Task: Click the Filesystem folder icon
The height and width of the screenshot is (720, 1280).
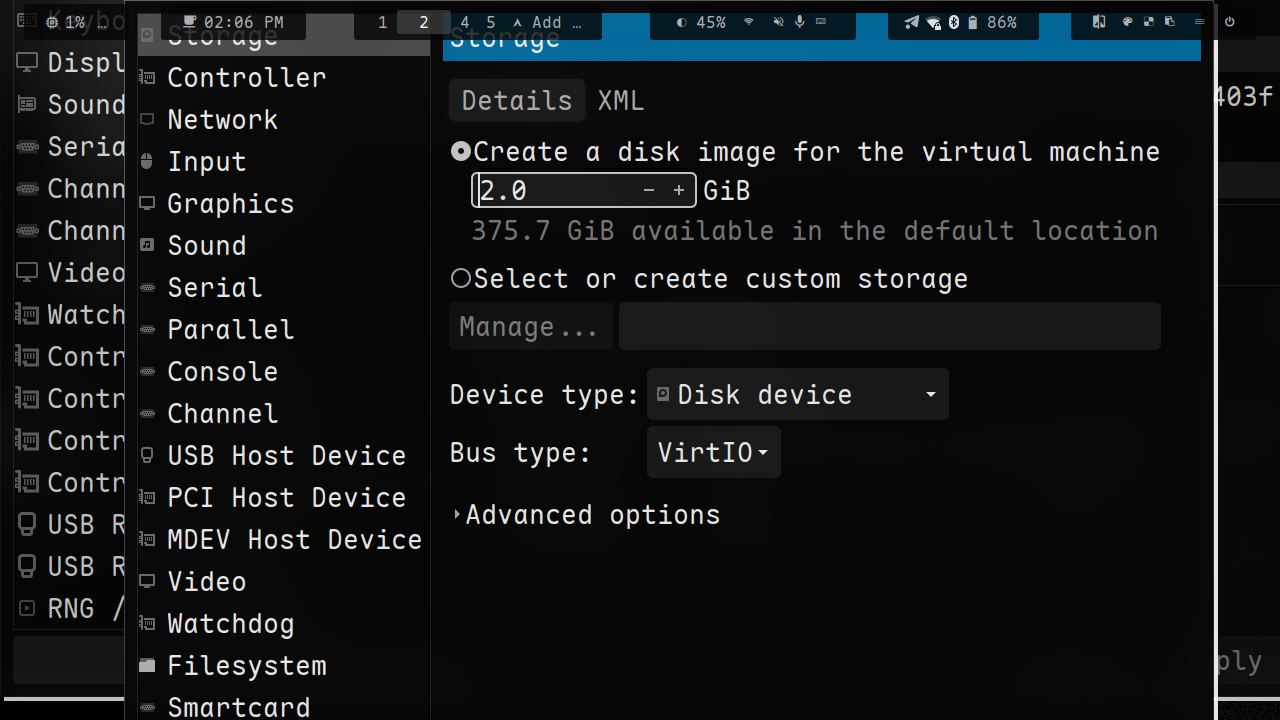Action: pos(147,666)
